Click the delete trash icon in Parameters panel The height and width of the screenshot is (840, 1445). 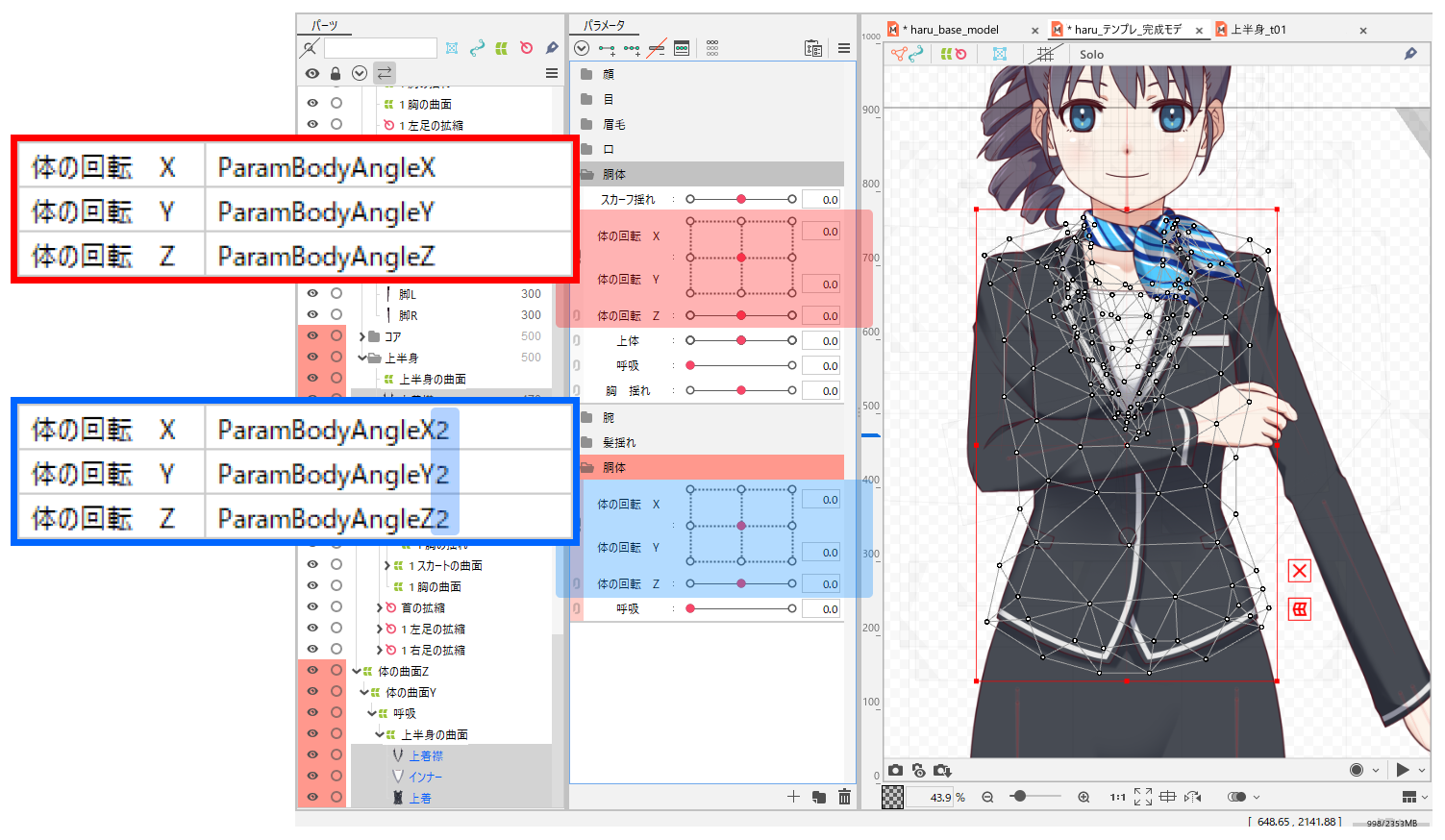(x=844, y=797)
